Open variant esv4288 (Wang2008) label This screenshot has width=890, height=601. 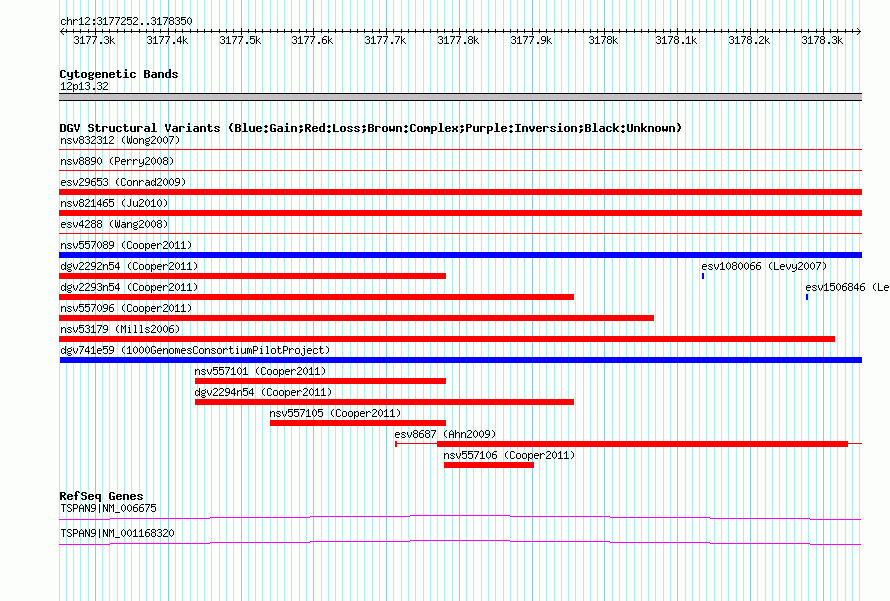pos(114,224)
